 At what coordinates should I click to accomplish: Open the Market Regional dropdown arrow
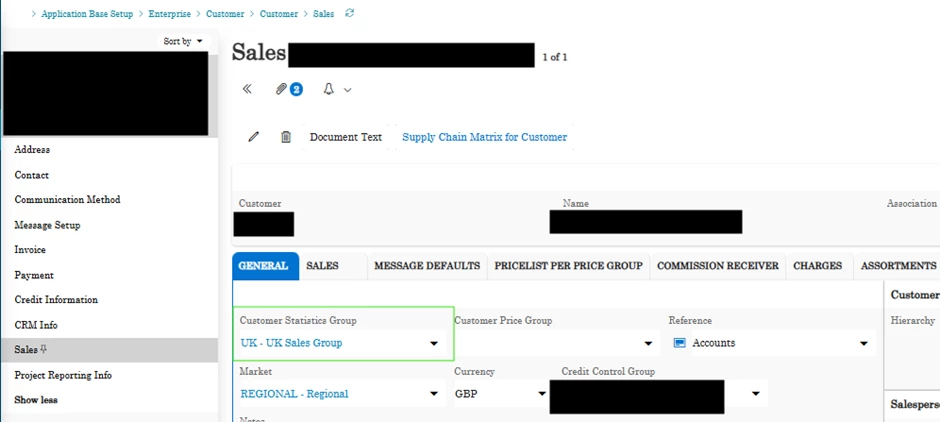point(433,394)
